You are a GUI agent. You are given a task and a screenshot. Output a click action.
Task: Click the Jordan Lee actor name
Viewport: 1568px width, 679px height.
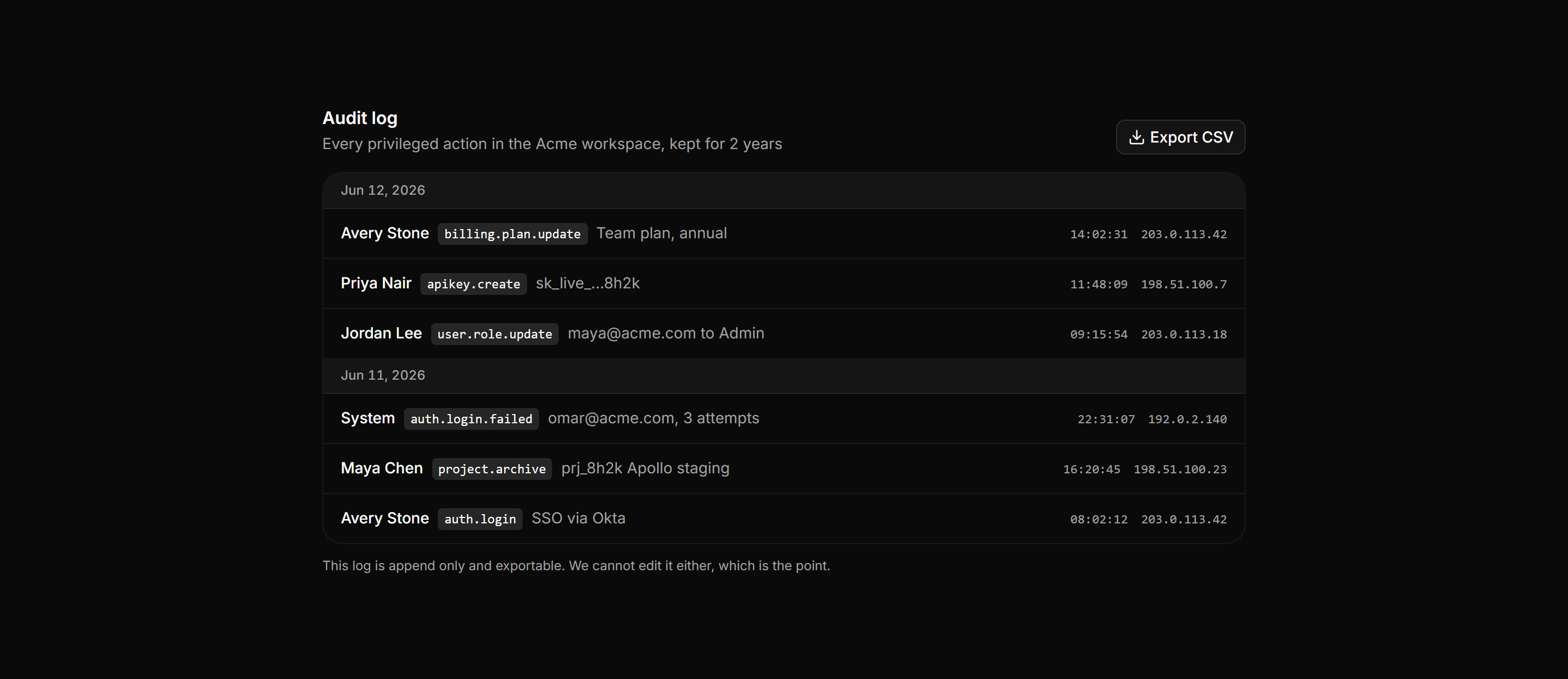point(381,334)
